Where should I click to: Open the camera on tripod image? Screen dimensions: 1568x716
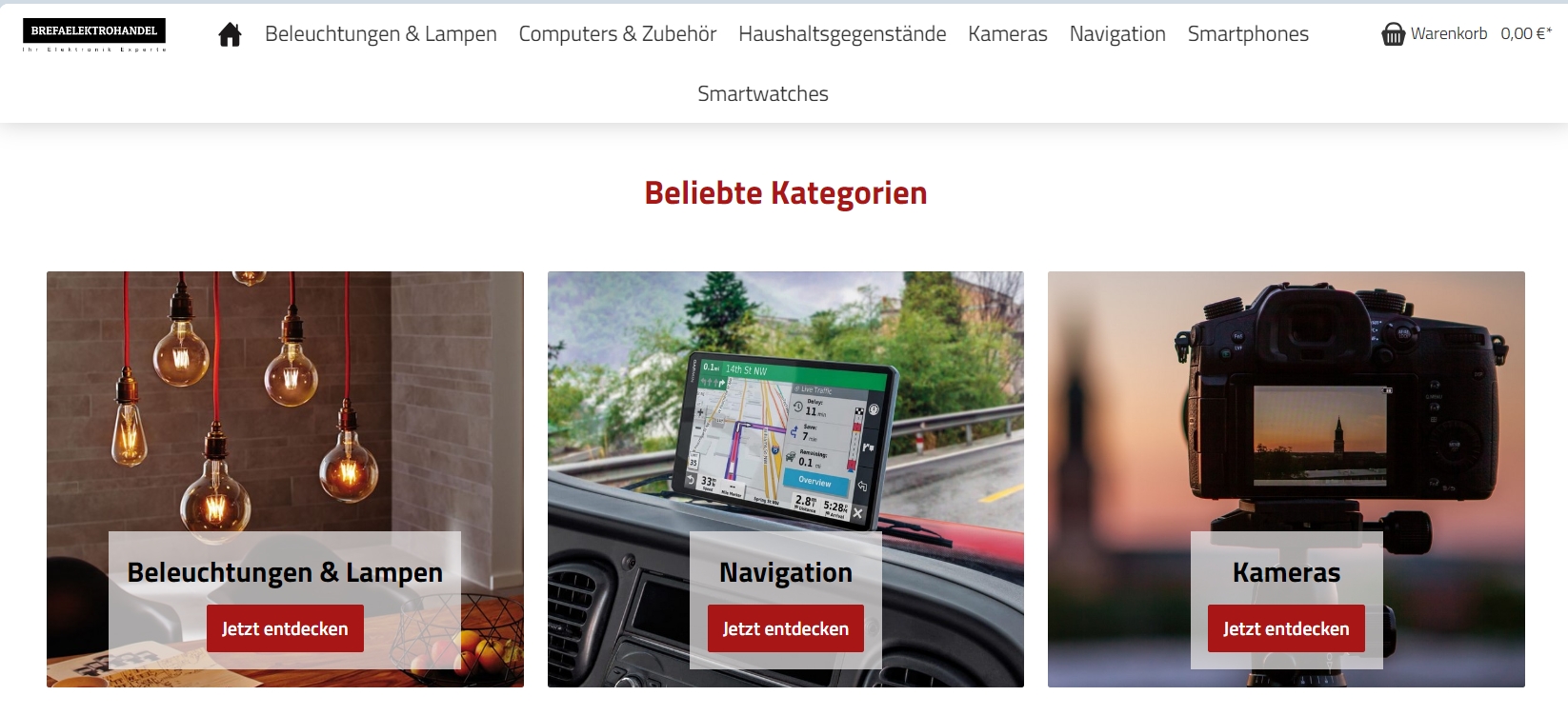point(1286,400)
